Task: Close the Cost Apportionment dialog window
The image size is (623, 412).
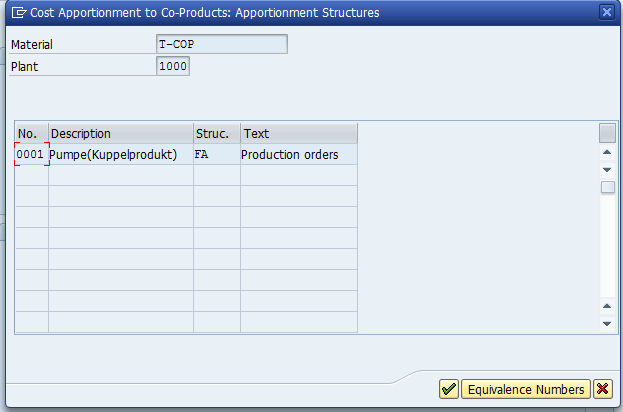Action: click(606, 13)
